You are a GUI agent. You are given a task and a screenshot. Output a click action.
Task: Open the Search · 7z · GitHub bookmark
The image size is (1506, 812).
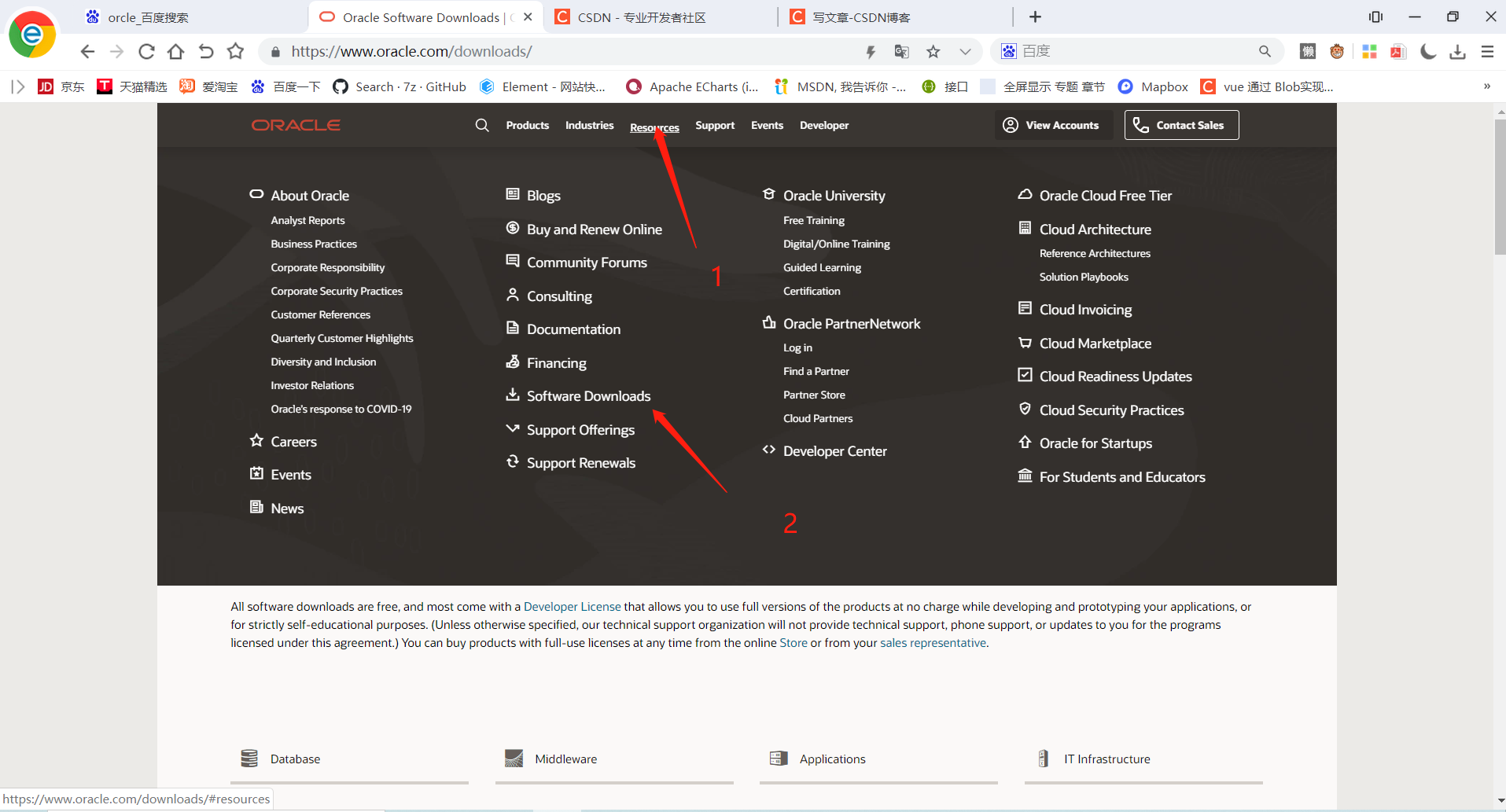coord(400,86)
